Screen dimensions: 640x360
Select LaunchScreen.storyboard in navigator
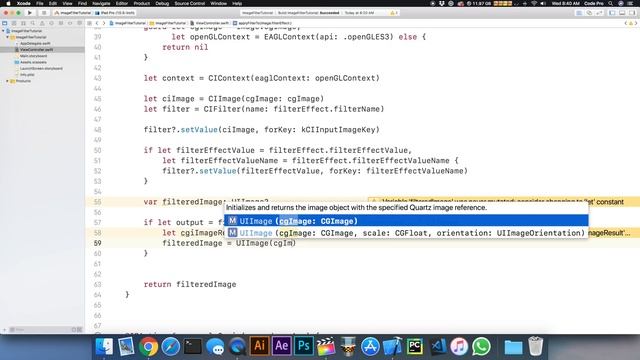point(41,68)
